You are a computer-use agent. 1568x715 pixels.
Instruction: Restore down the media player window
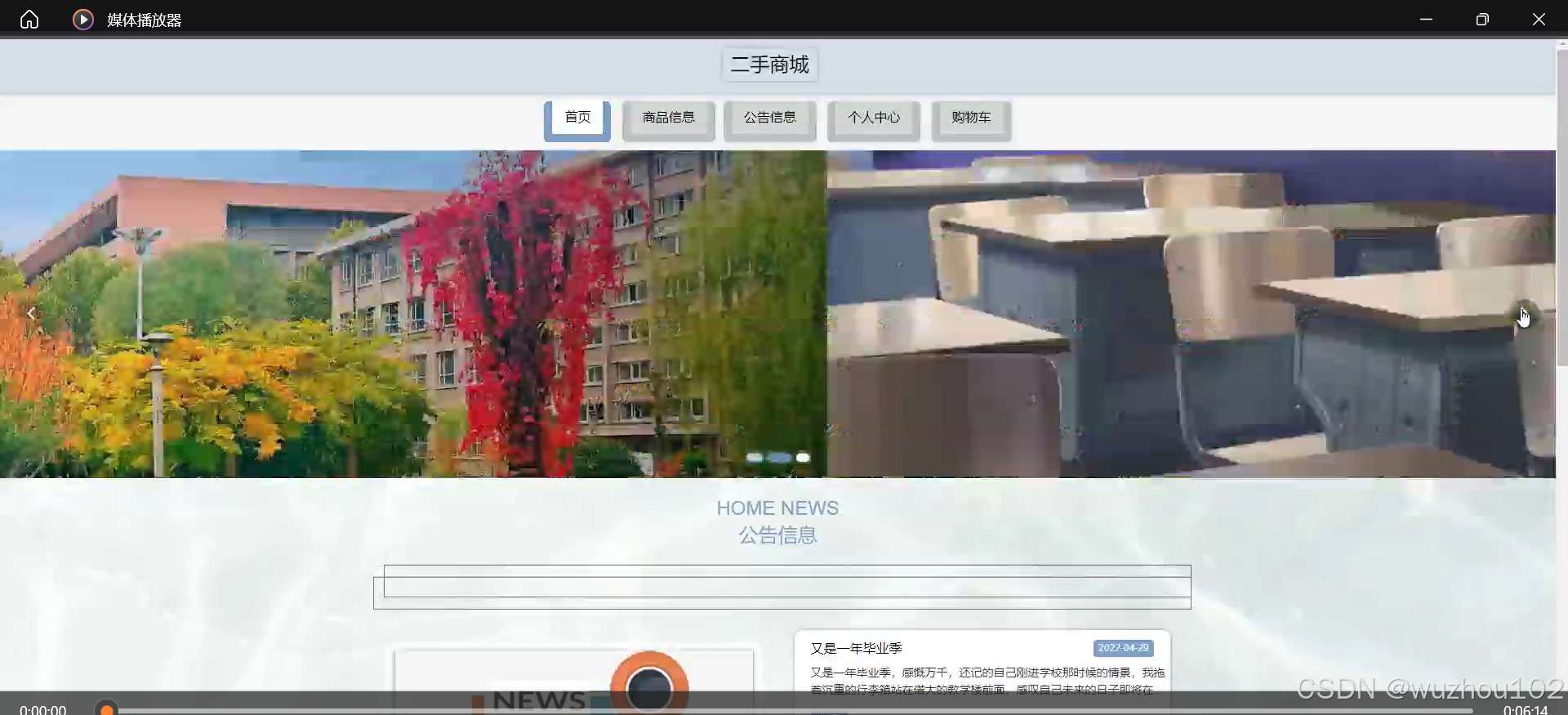tap(1482, 19)
